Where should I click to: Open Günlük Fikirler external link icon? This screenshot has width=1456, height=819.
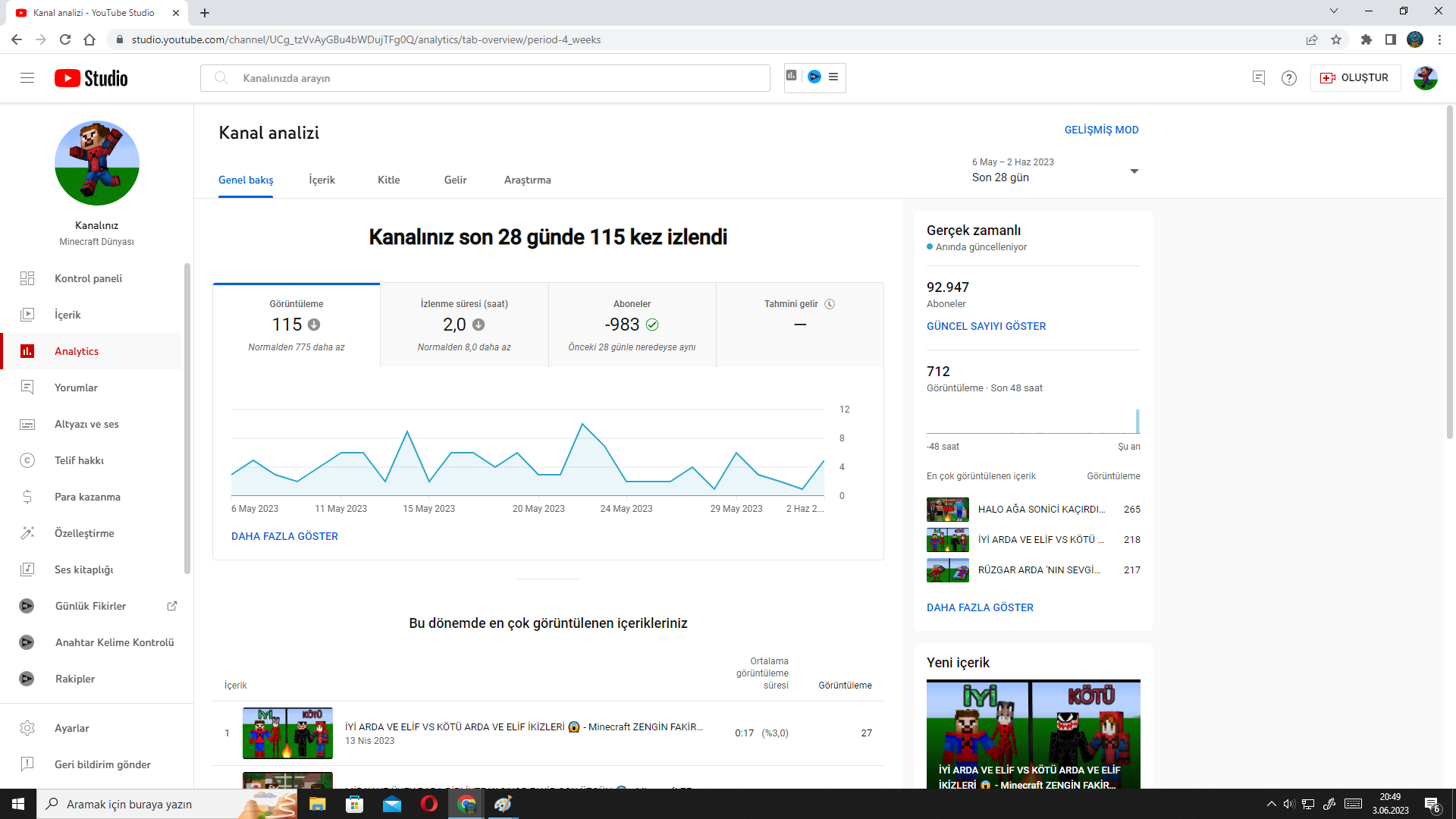point(172,606)
